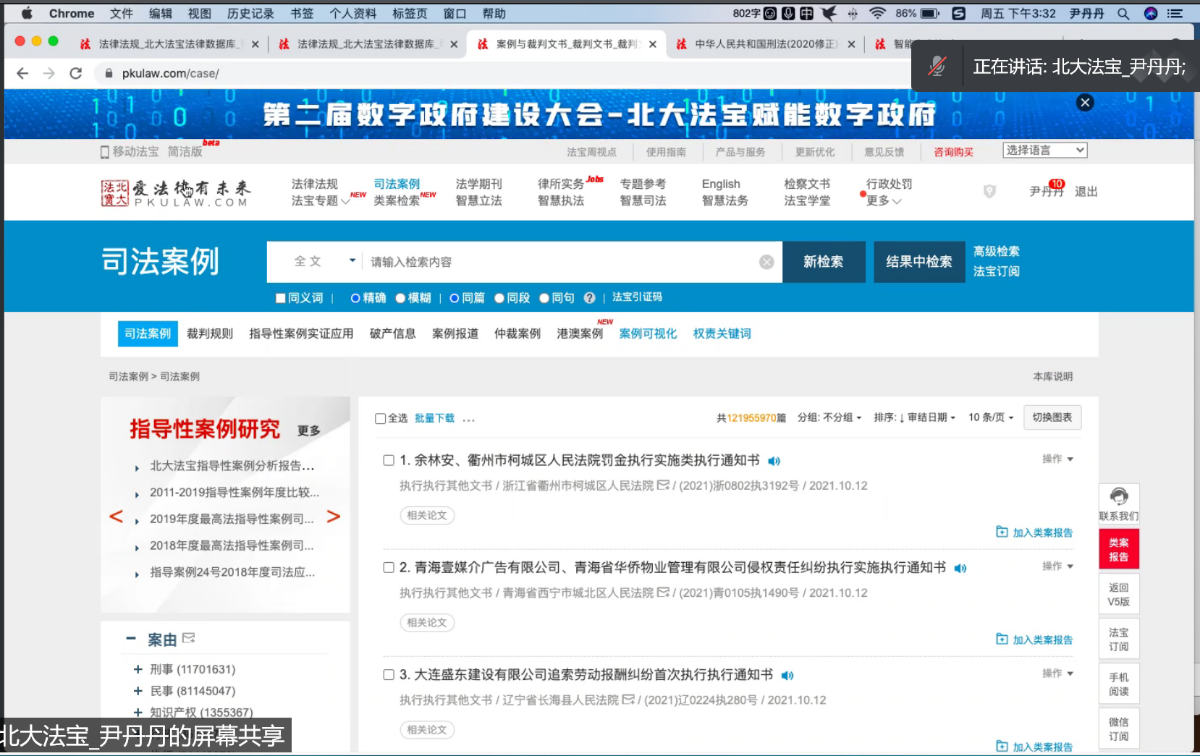Screen dimensions: 1200x756
Task: Click the three-dot more options beside 批量下载
Action: point(469,419)
